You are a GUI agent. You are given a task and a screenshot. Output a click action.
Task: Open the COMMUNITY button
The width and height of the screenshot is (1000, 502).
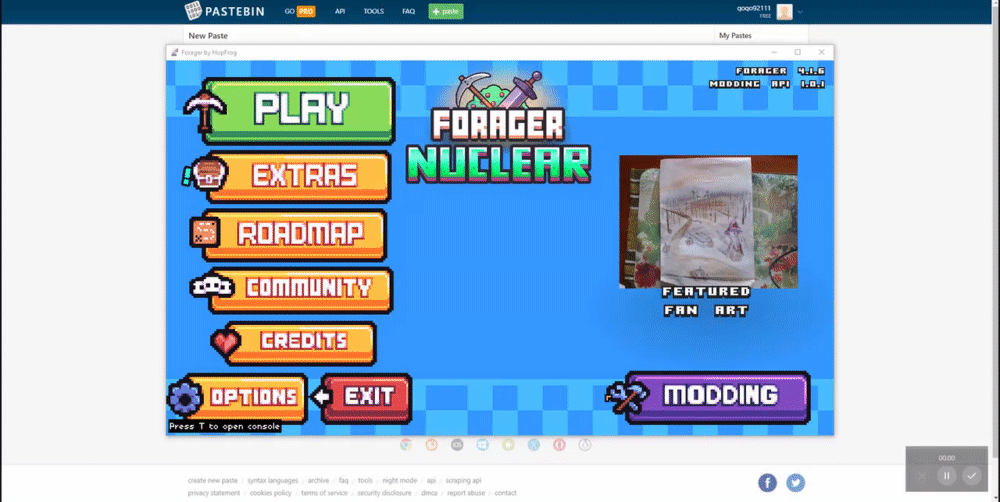point(300,290)
